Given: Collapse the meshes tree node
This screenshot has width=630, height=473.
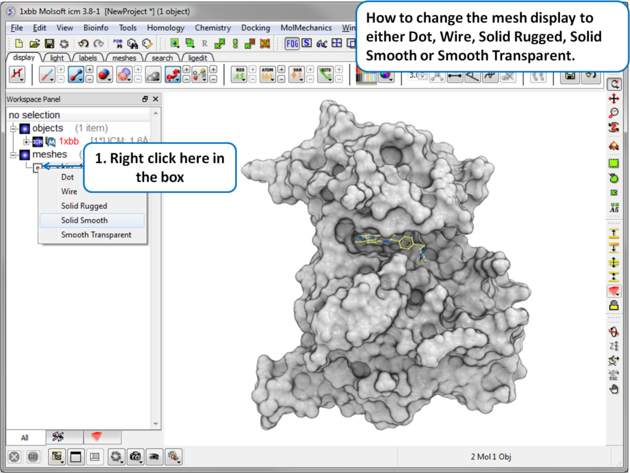Looking at the screenshot, I should 13,155.
